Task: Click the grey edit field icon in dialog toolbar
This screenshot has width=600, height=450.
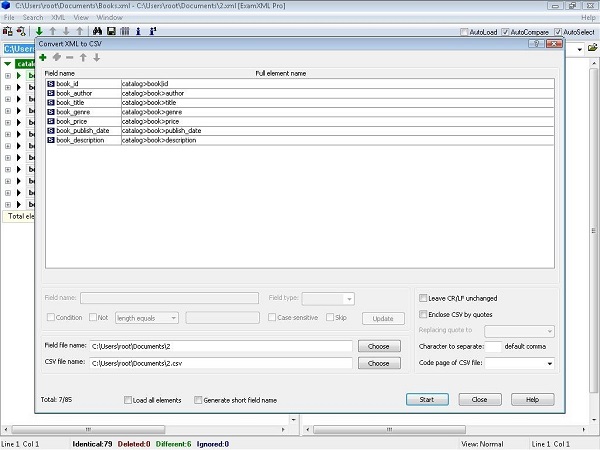Action: tap(57, 57)
